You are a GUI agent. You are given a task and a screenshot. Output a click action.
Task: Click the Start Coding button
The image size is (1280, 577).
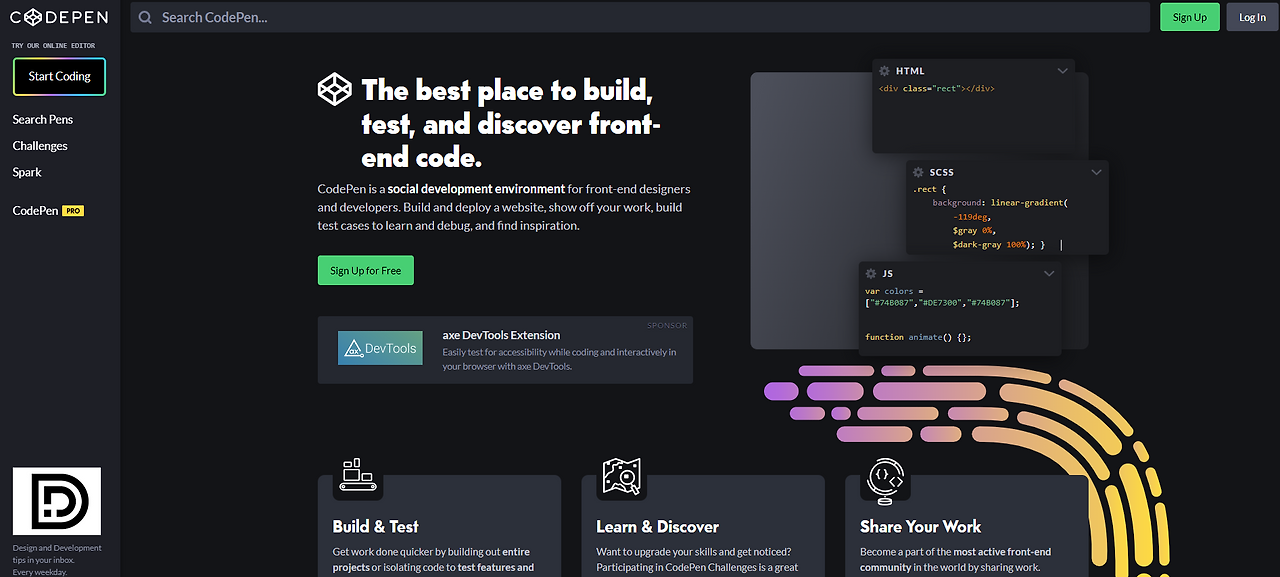pos(59,76)
